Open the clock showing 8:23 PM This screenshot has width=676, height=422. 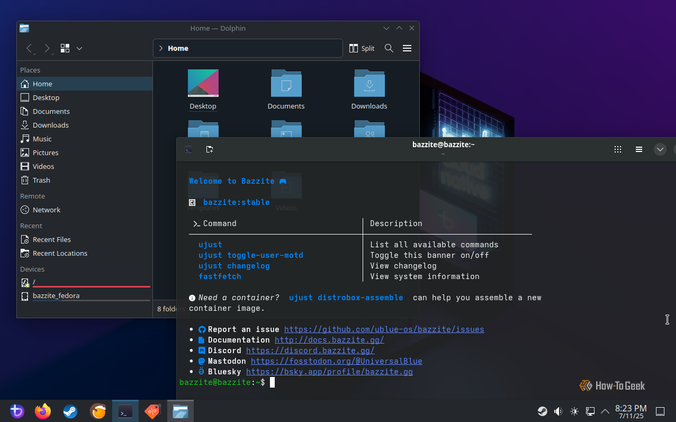(x=631, y=411)
